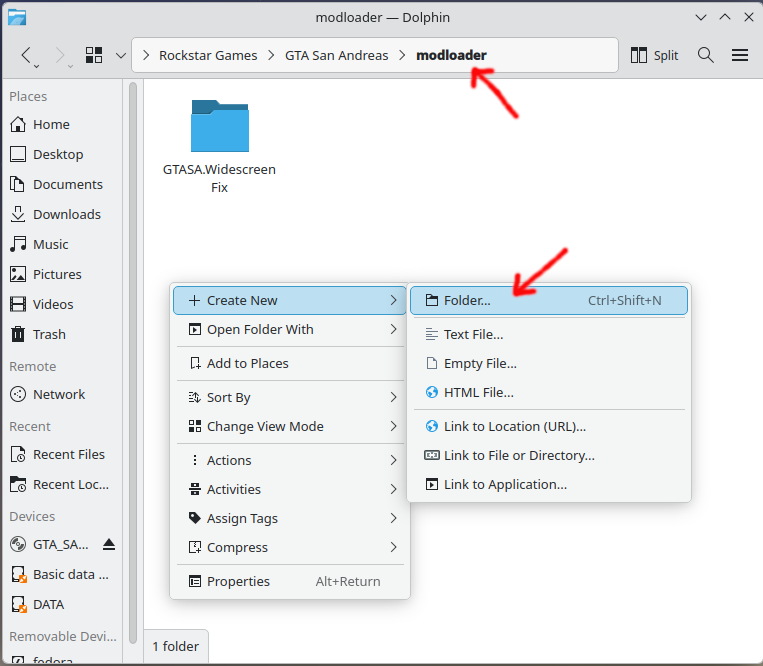763x666 pixels.
Task: Open Network under Remote
Action: [62, 395]
